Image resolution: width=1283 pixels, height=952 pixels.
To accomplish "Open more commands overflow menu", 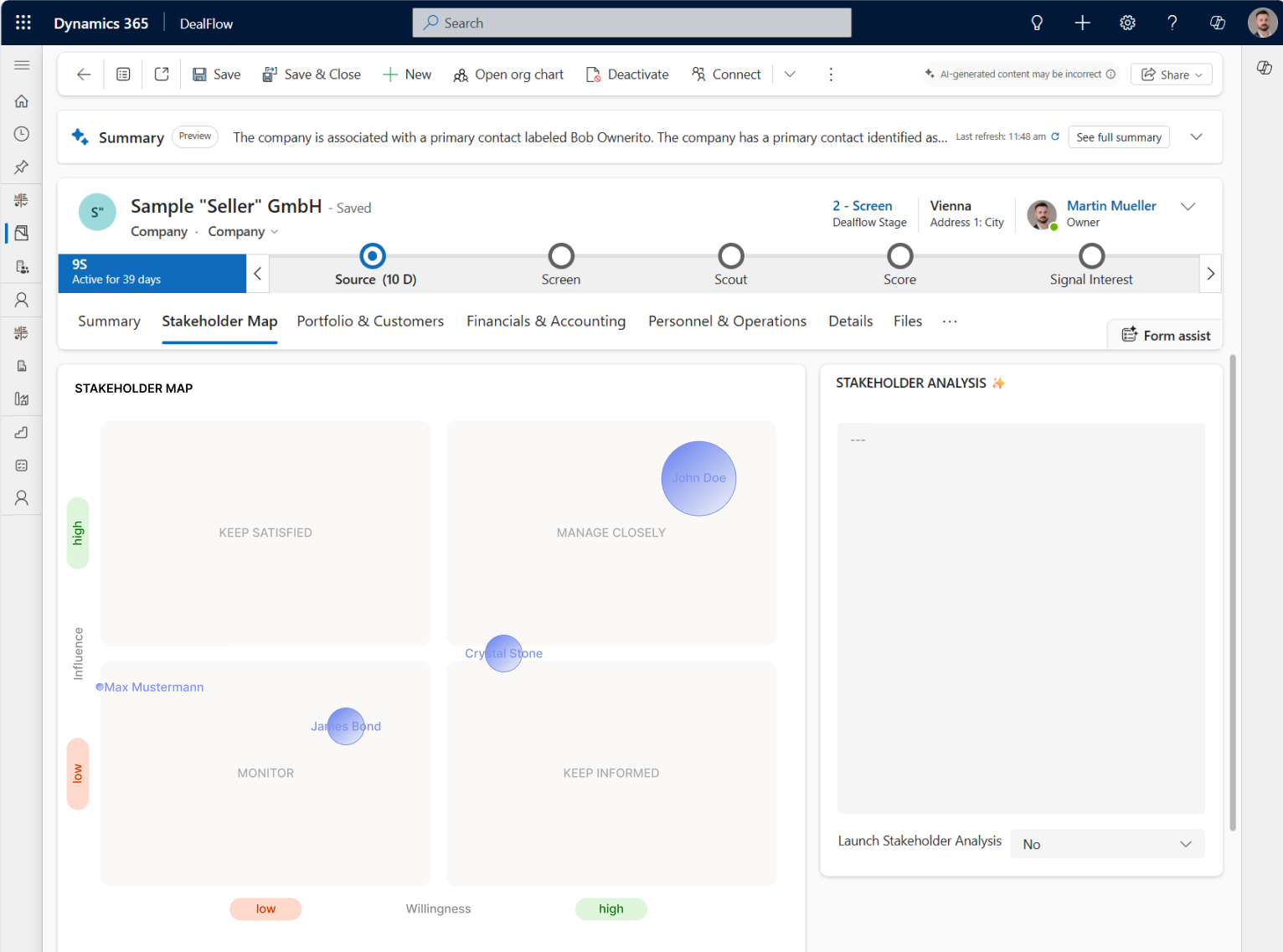I will (831, 75).
